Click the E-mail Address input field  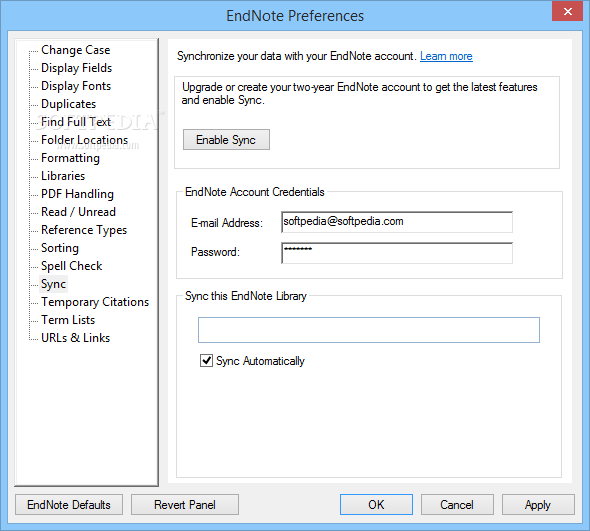click(x=397, y=222)
